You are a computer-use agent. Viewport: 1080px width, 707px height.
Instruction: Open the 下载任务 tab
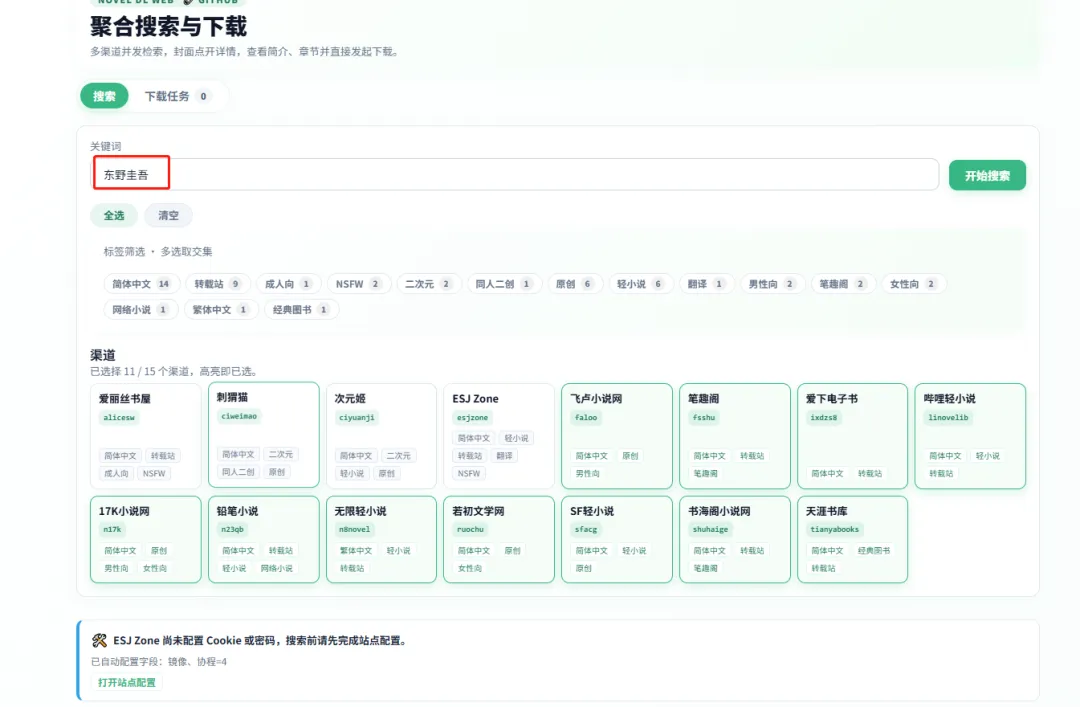177,96
